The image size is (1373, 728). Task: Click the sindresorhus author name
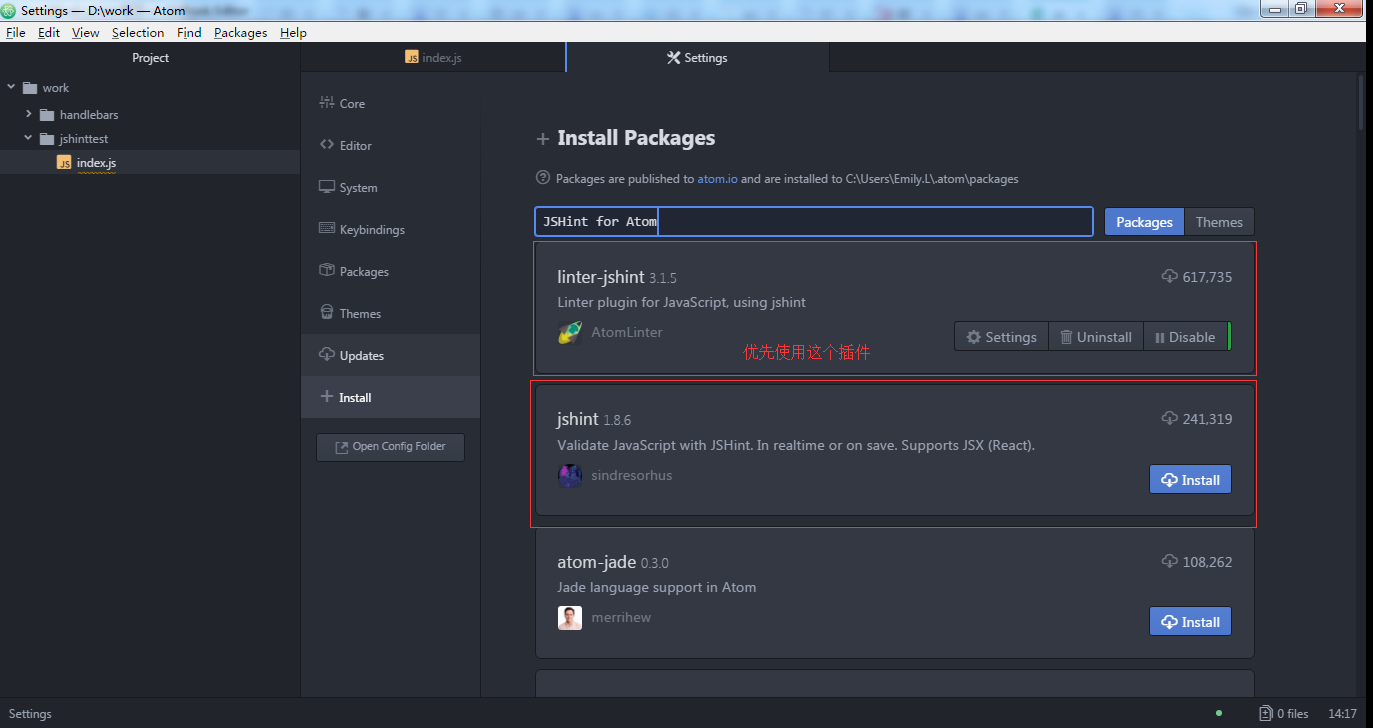click(632, 475)
